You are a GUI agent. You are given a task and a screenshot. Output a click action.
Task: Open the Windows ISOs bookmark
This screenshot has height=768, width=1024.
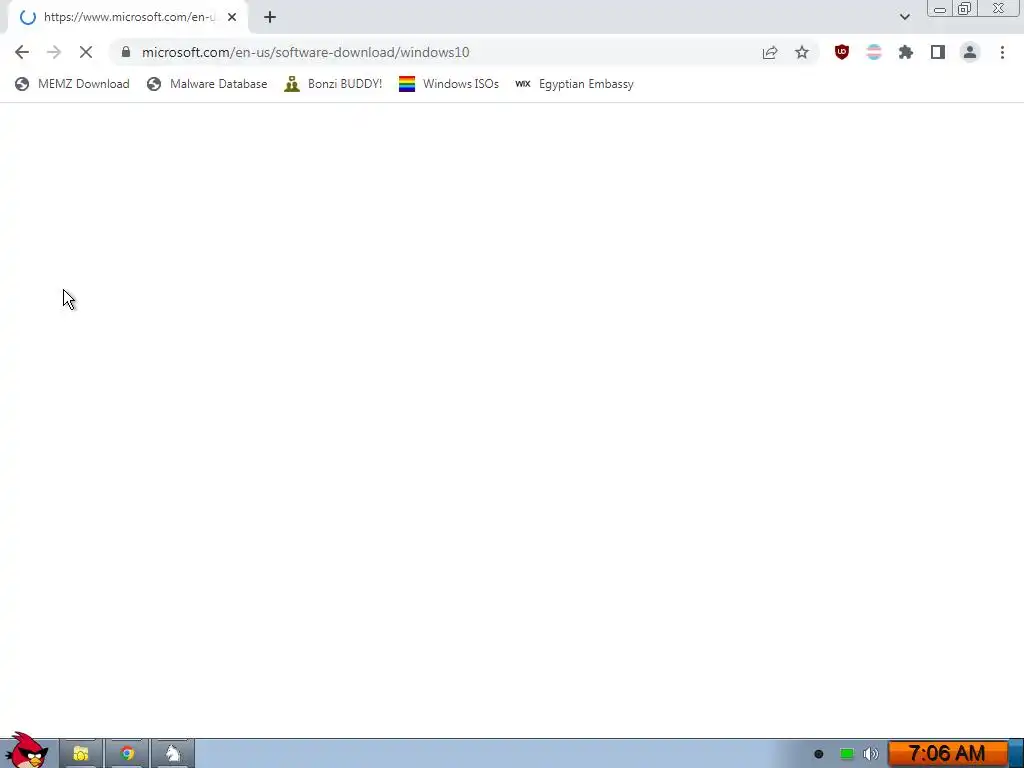449,84
